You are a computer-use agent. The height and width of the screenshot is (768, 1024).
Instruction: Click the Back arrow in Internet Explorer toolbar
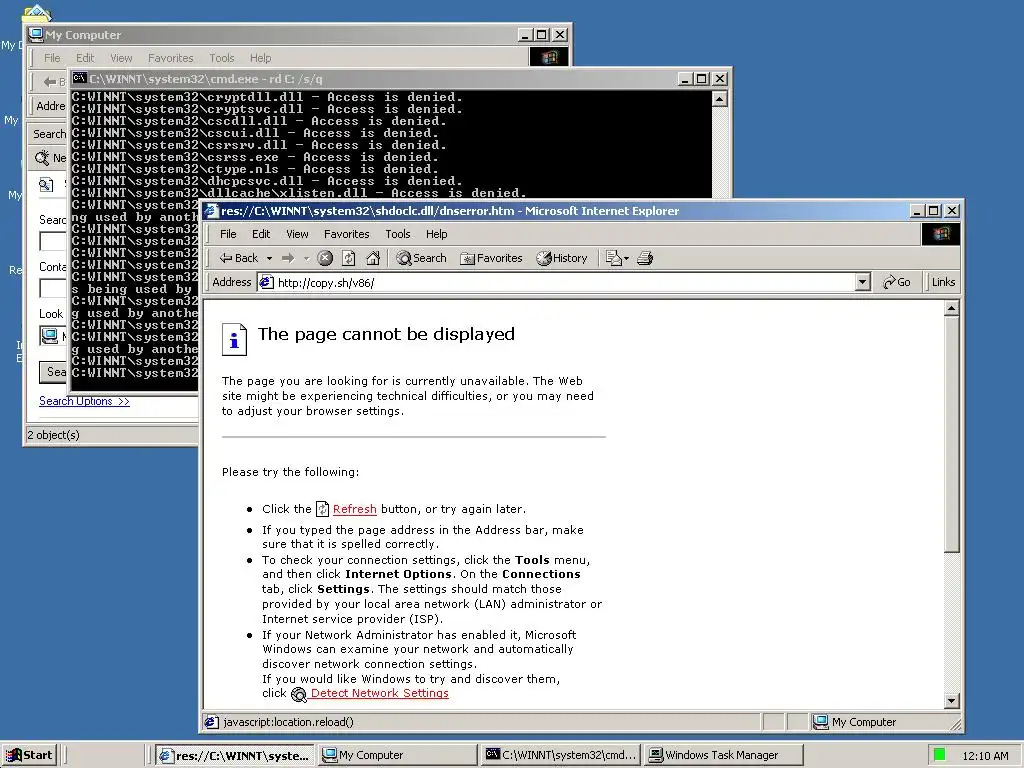click(x=239, y=258)
